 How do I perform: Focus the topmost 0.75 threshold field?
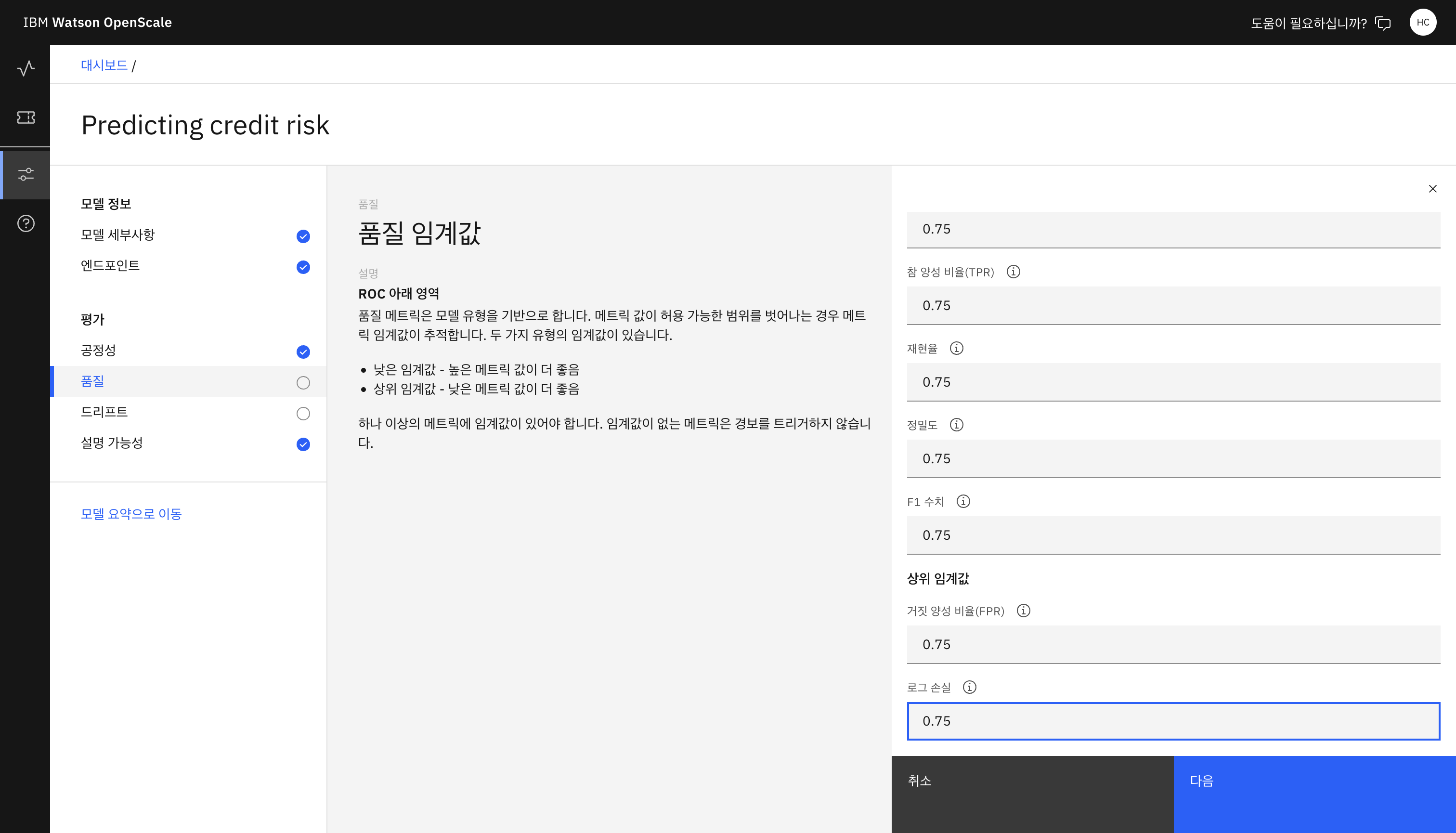[1173, 229]
